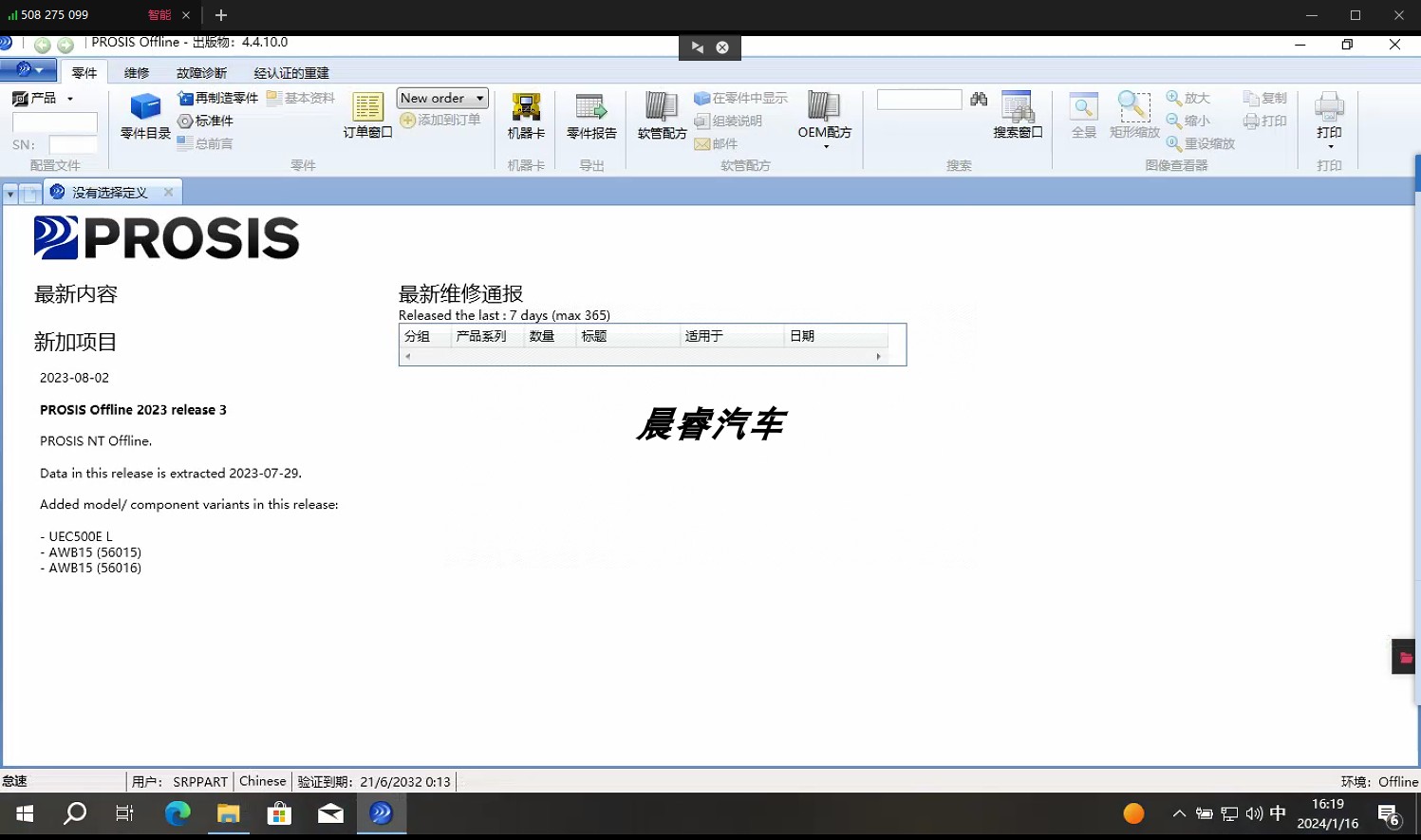Sort by the 日期 column header

pos(835,336)
